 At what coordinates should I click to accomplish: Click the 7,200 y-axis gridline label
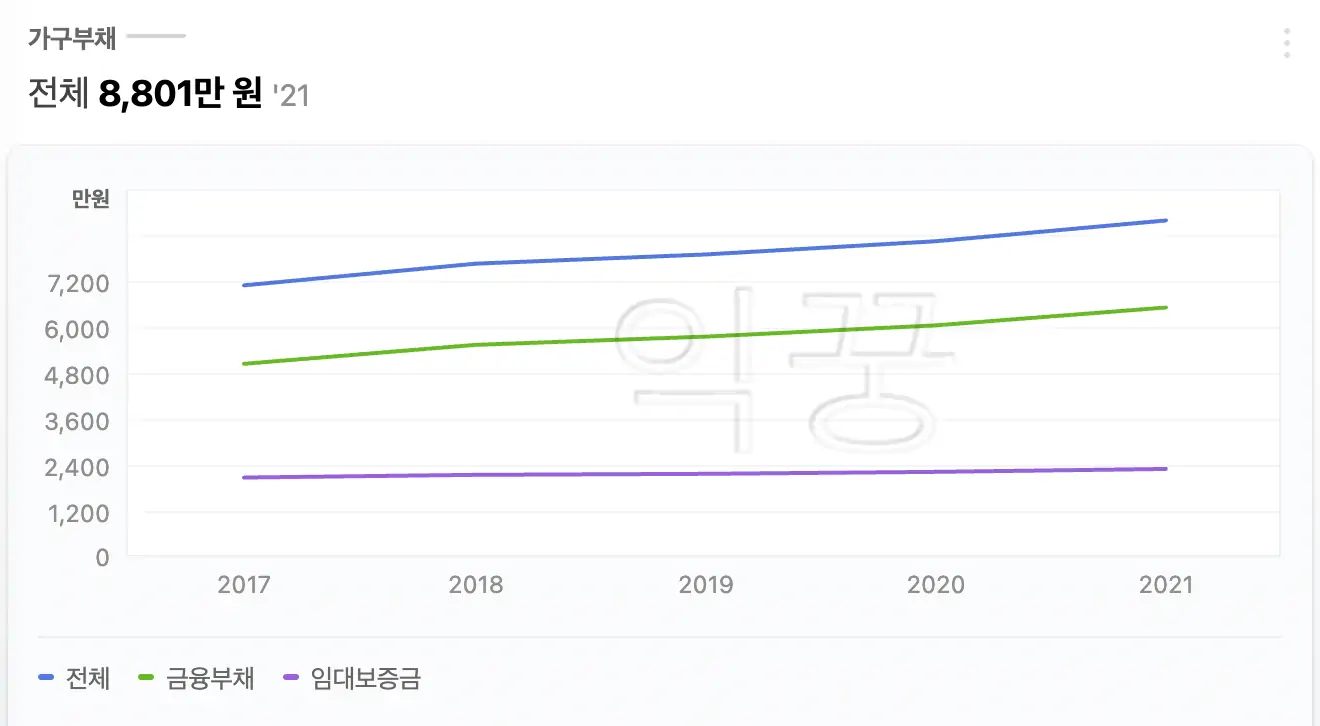tap(76, 285)
